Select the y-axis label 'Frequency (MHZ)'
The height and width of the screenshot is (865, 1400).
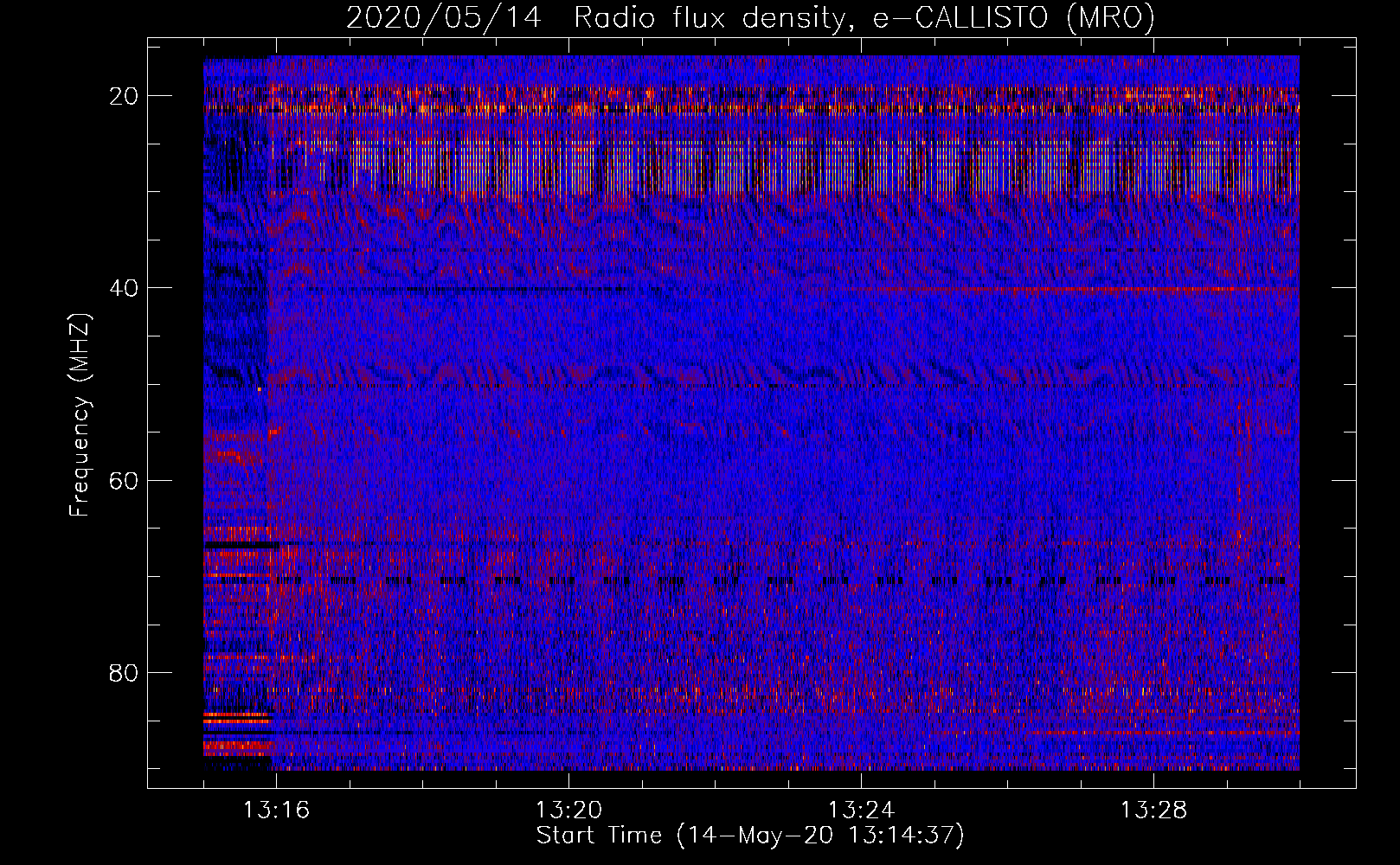(x=80, y=416)
